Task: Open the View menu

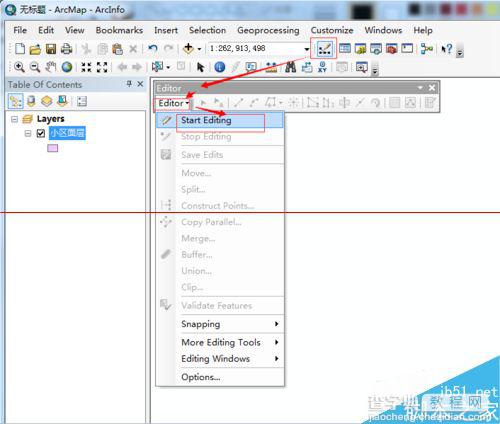Action: click(x=75, y=30)
